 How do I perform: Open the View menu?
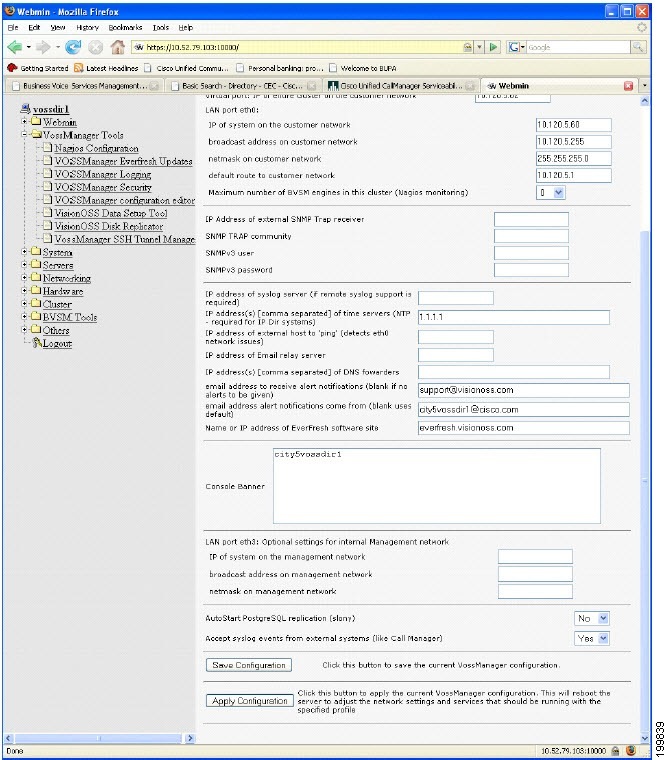[58, 28]
